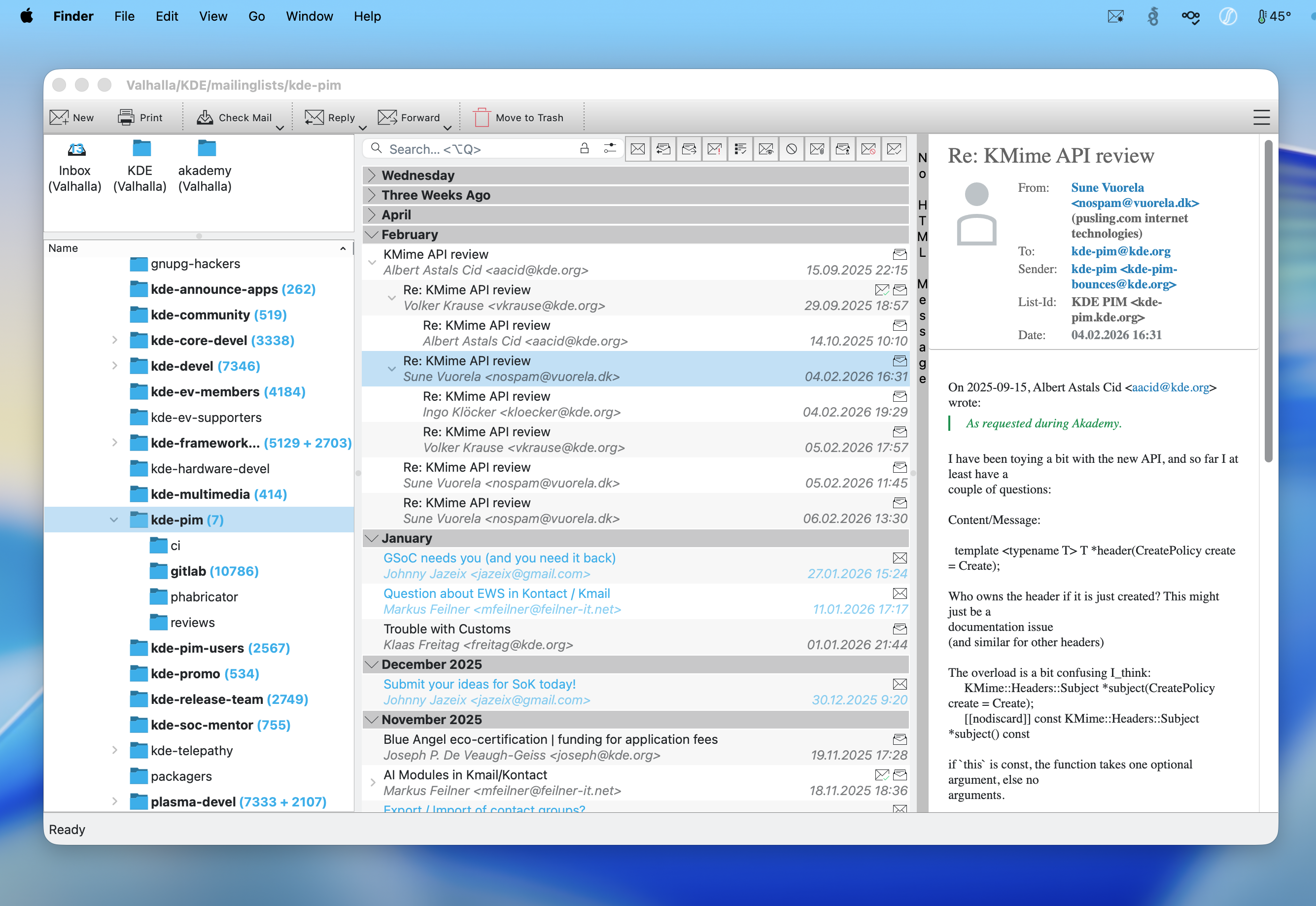Click the Reply toolbar button
Viewport: 1316px width, 906px height.
[330, 117]
